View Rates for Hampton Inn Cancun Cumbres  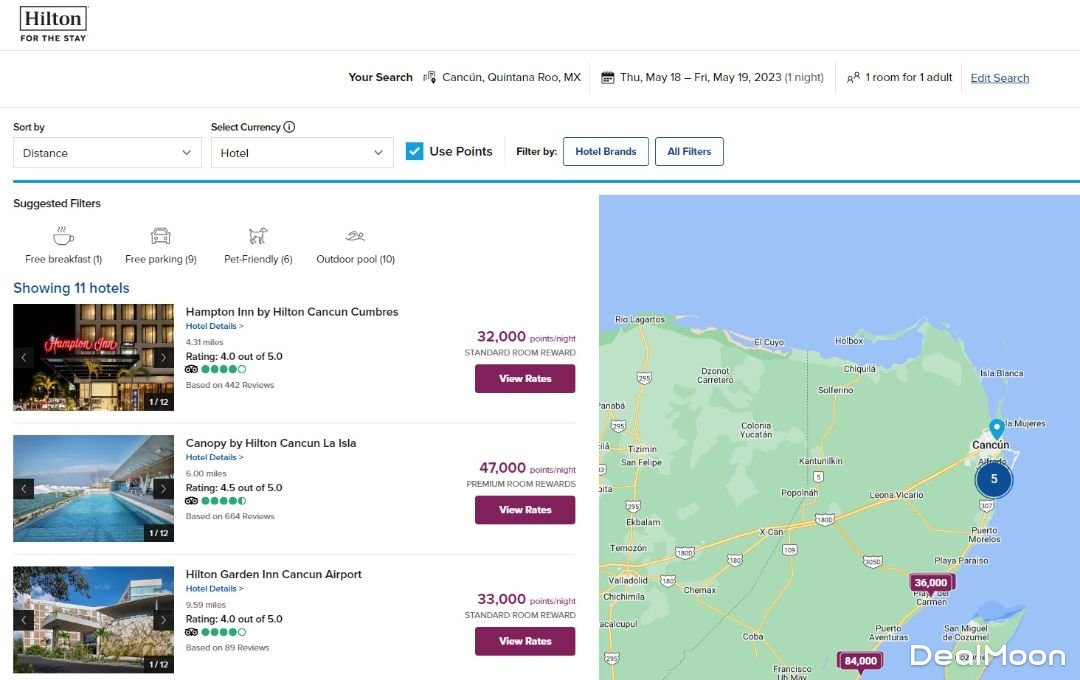[524, 379]
